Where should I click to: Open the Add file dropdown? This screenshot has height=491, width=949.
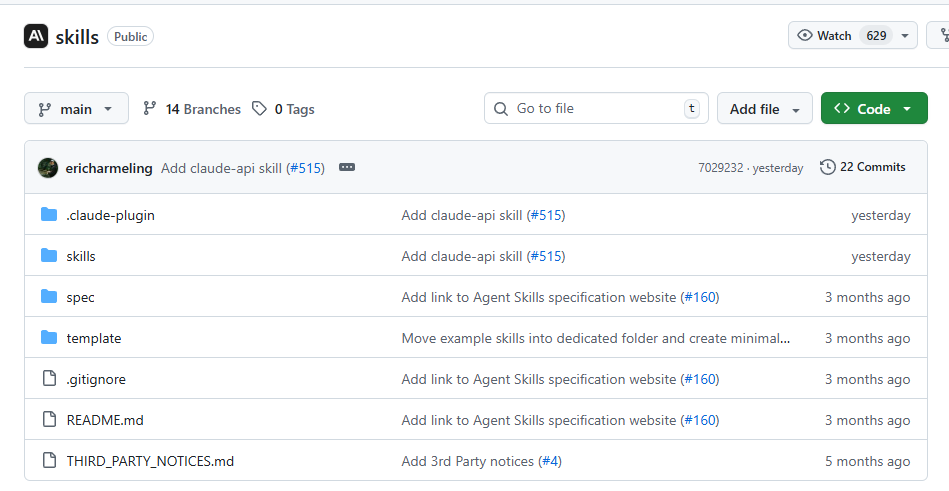click(764, 108)
